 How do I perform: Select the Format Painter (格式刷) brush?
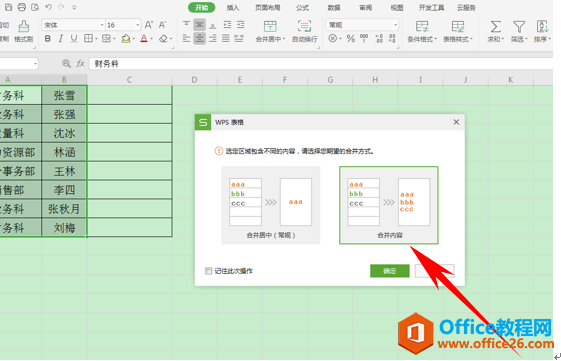tap(24, 31)
